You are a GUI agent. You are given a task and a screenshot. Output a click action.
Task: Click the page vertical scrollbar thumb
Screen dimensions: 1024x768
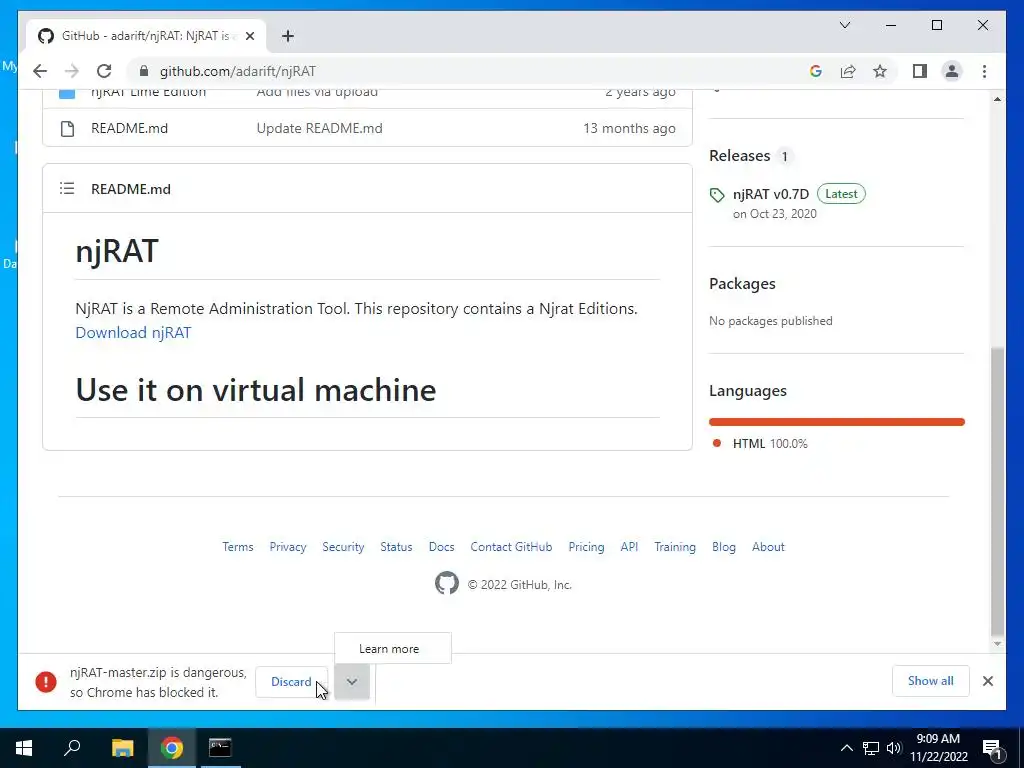tap(997, 490)
